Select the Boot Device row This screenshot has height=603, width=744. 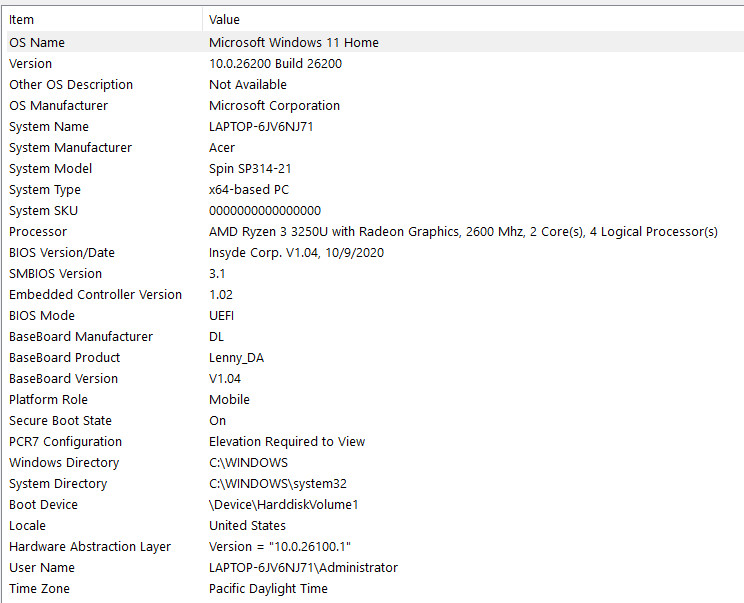(x=375, y=504)
